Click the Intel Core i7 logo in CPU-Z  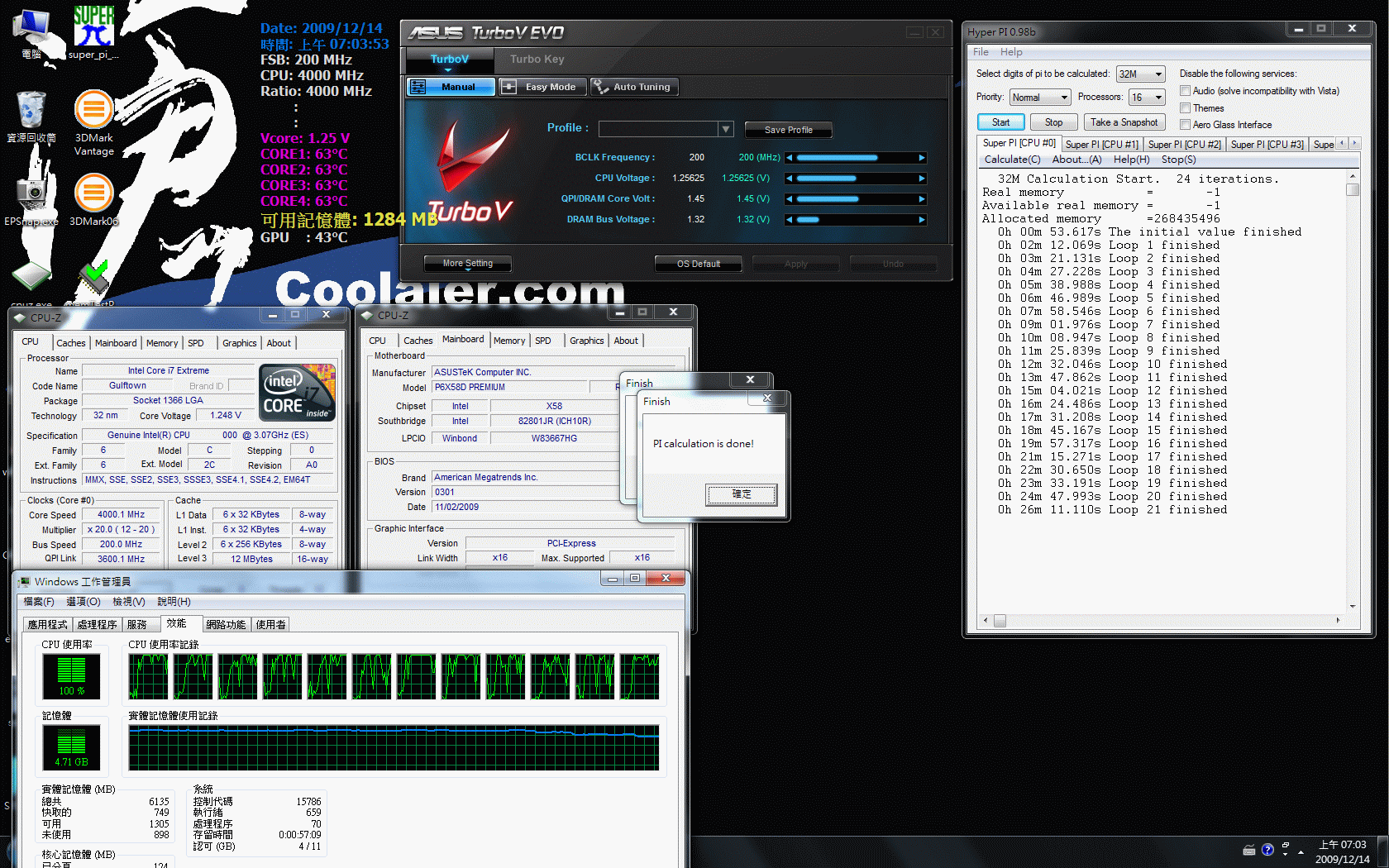[x=298, y=393]
